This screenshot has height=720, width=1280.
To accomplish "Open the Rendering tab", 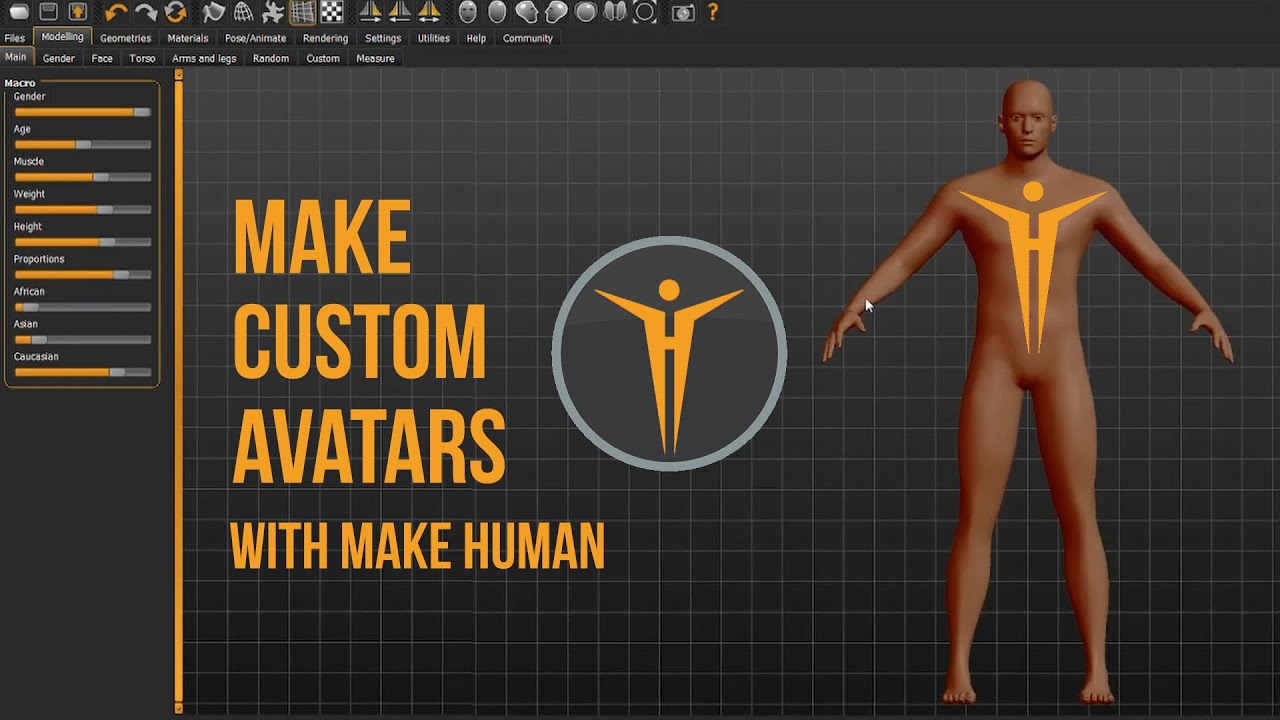I will click(325, 38).
